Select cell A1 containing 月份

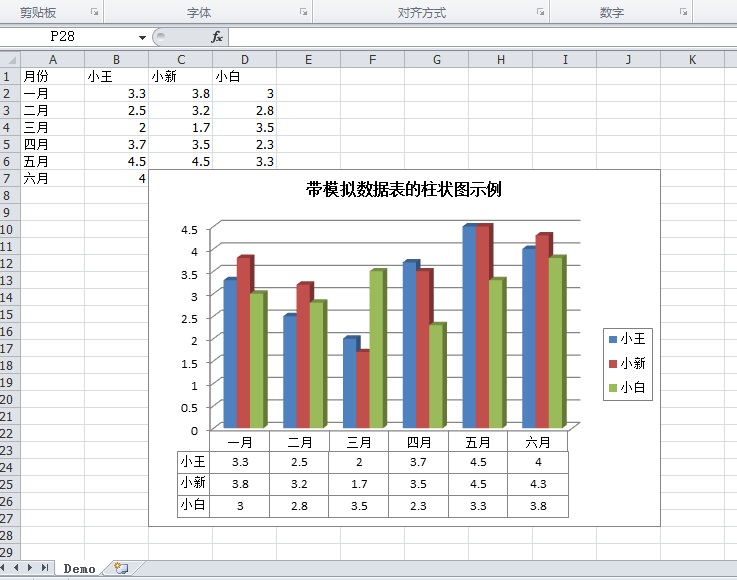click(53, 76)
